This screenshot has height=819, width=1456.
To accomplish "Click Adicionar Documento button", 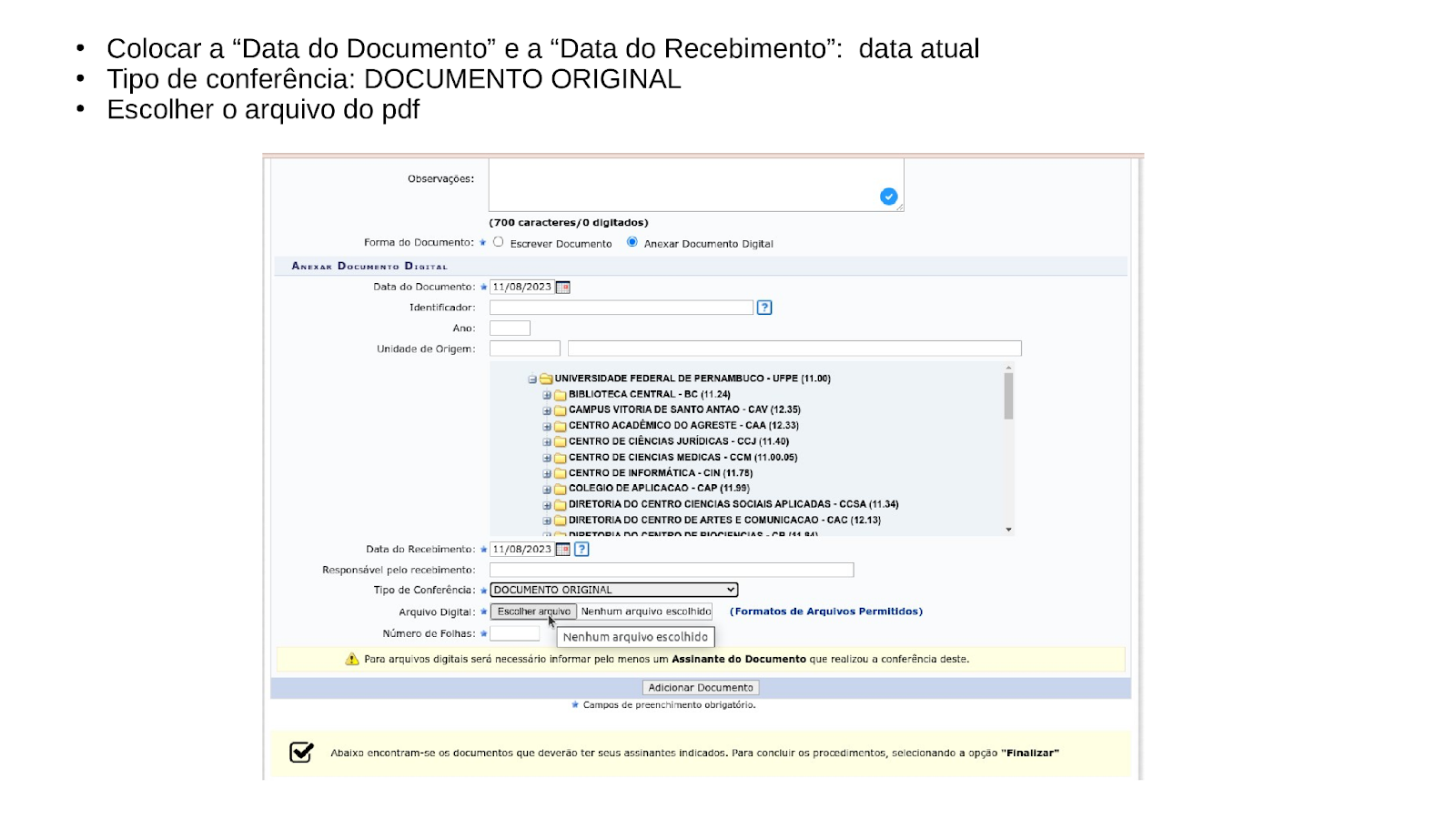I will [x=701, y=688].
